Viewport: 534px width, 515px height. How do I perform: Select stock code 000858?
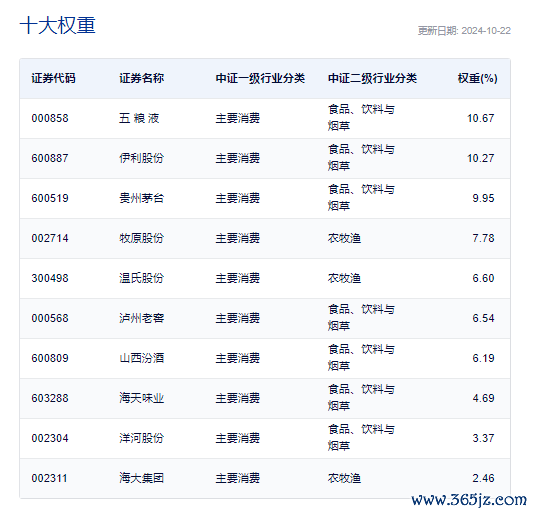click(x=50, y=119)
